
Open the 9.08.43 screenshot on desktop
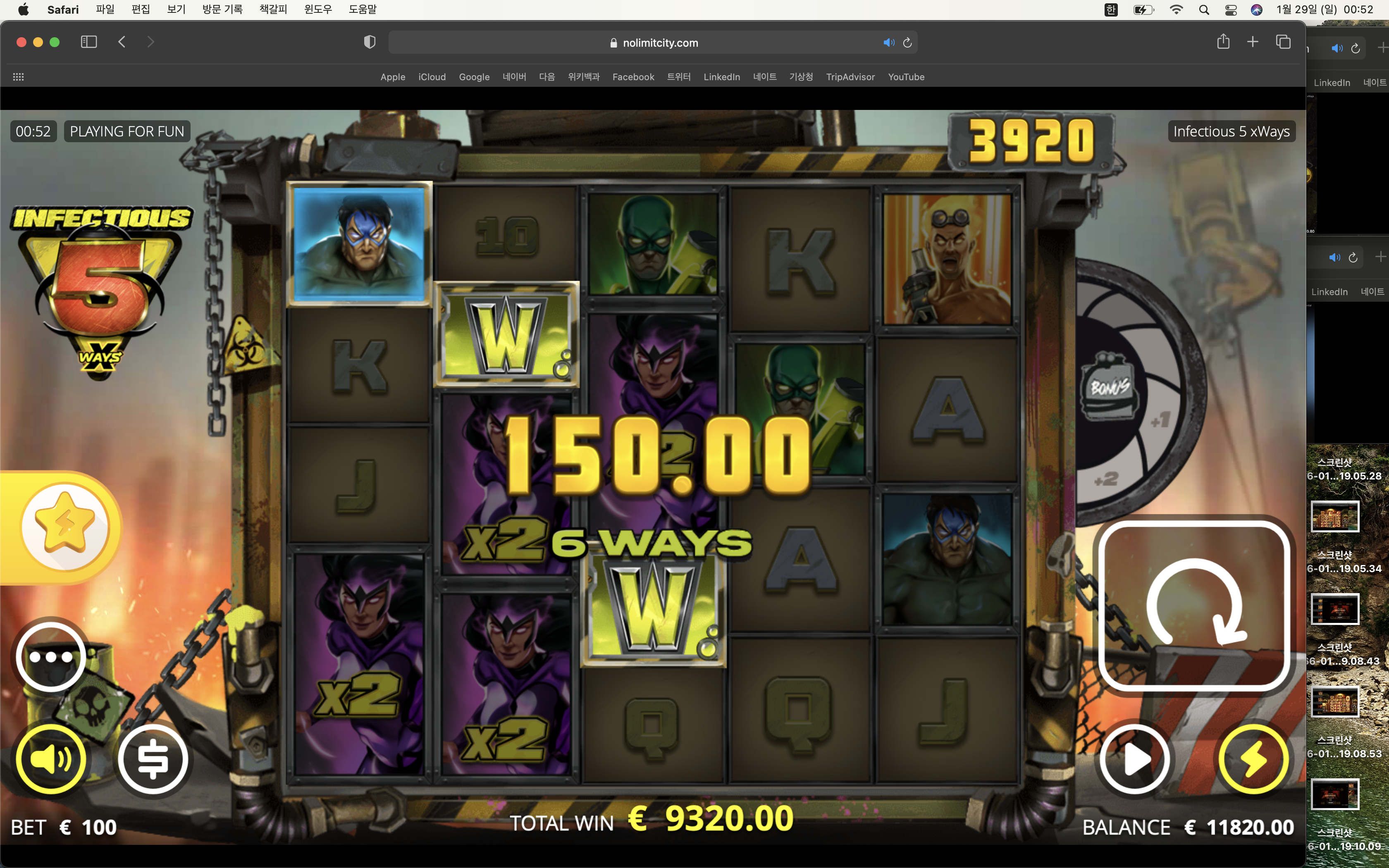coord(1335,701)
